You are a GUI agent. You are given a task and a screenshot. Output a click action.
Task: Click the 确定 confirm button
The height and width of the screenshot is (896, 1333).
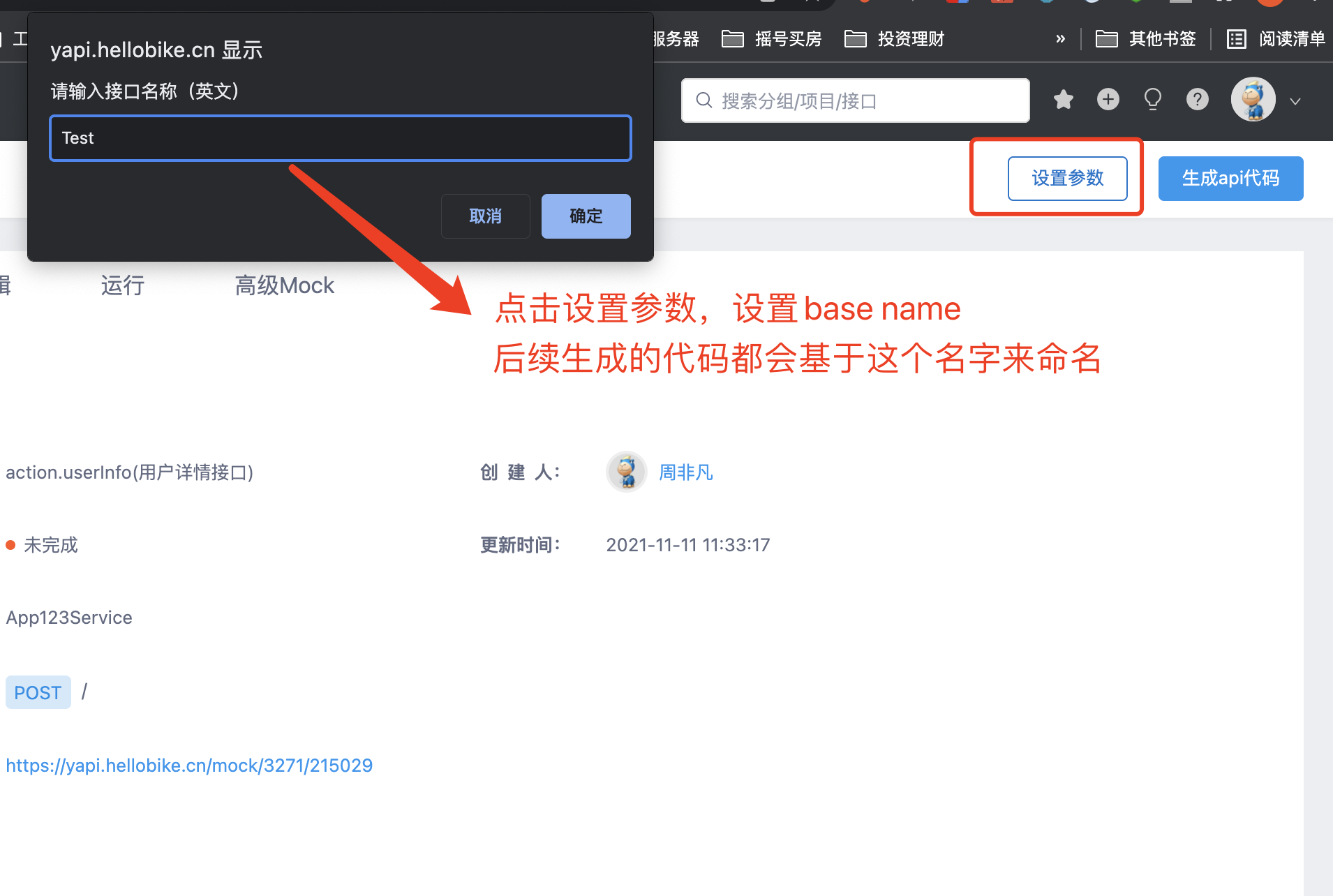tap(586, 216)
